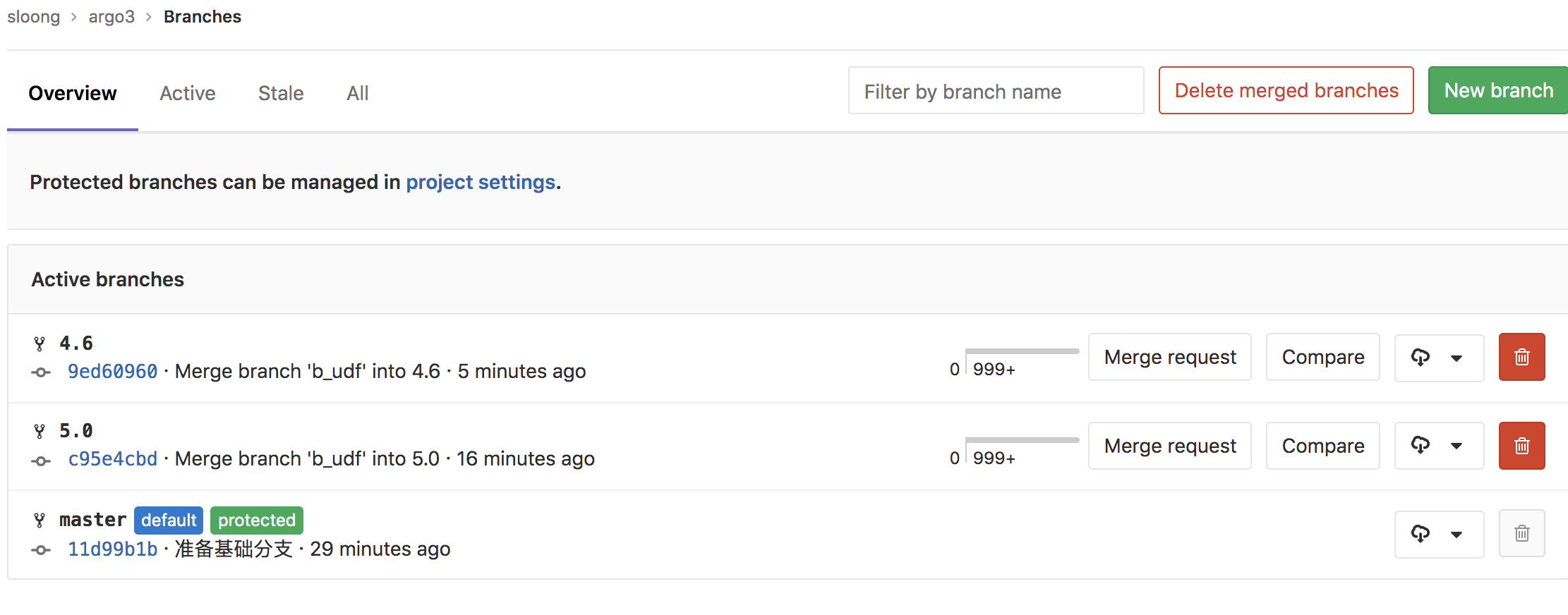Switch to the Active tab
The height and width of the screenshot is (615, 1568).
[x=187, y=92]
